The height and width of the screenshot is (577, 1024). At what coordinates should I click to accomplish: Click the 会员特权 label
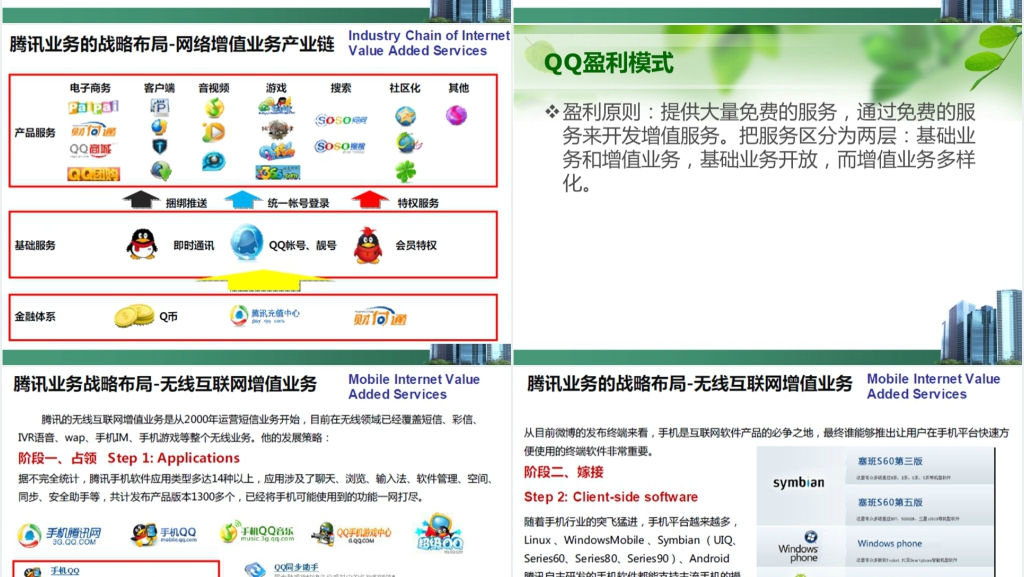pyautogui.click(x=416, y=245)
